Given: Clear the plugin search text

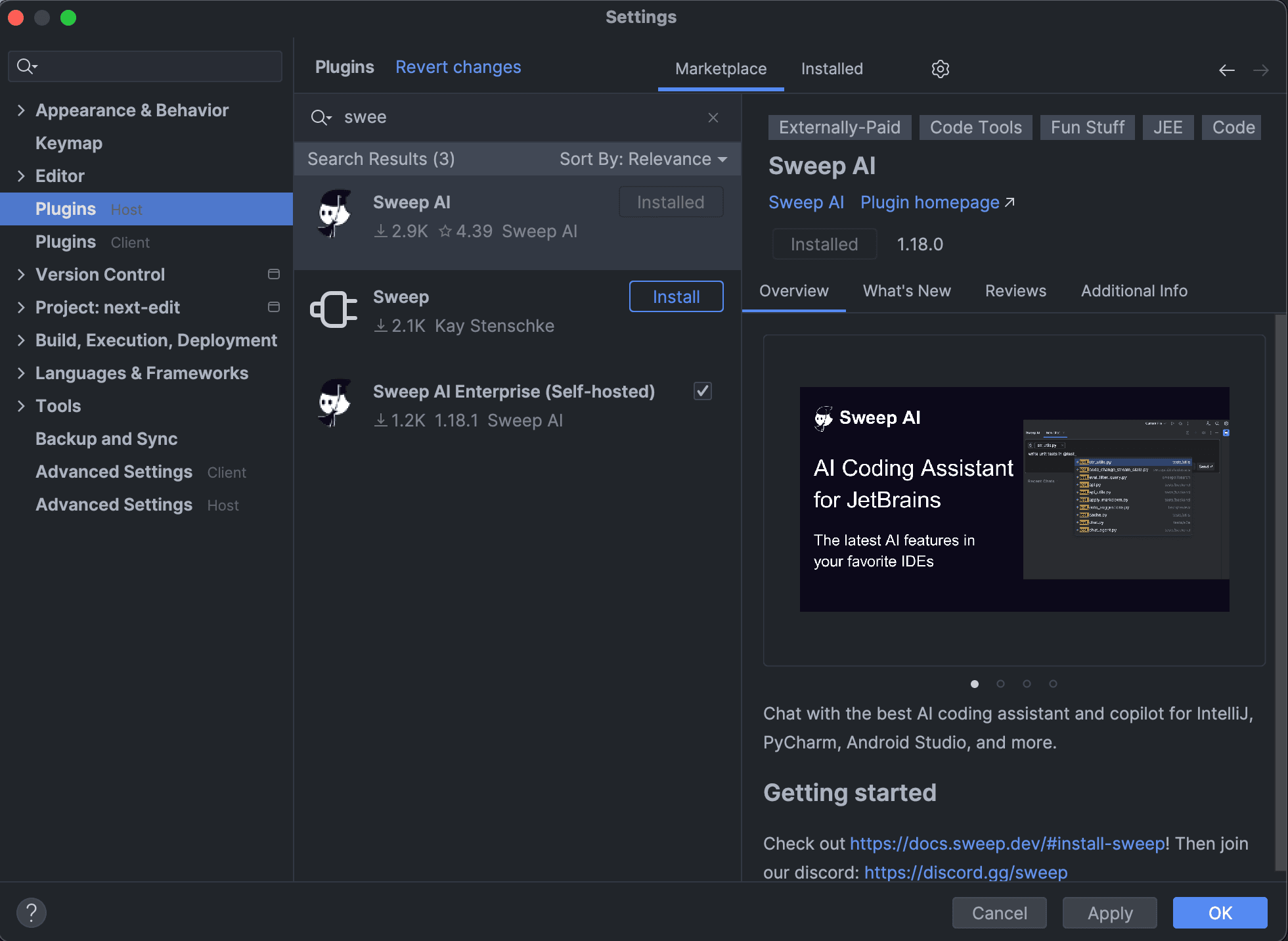Looking at the screenshot, I should coord(713,118).
